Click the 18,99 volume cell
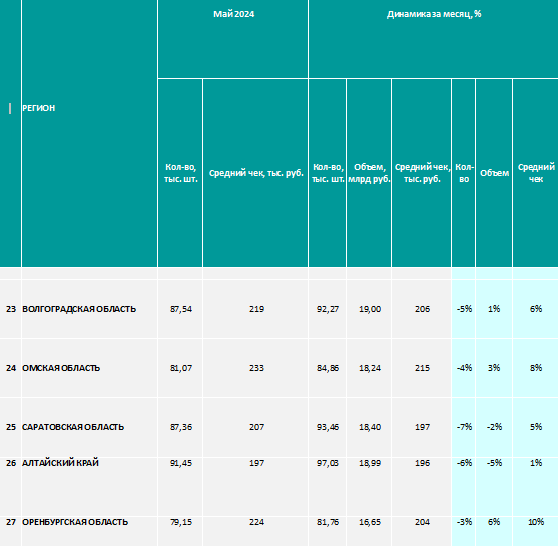559x546 pixels. tap(369, 486)
